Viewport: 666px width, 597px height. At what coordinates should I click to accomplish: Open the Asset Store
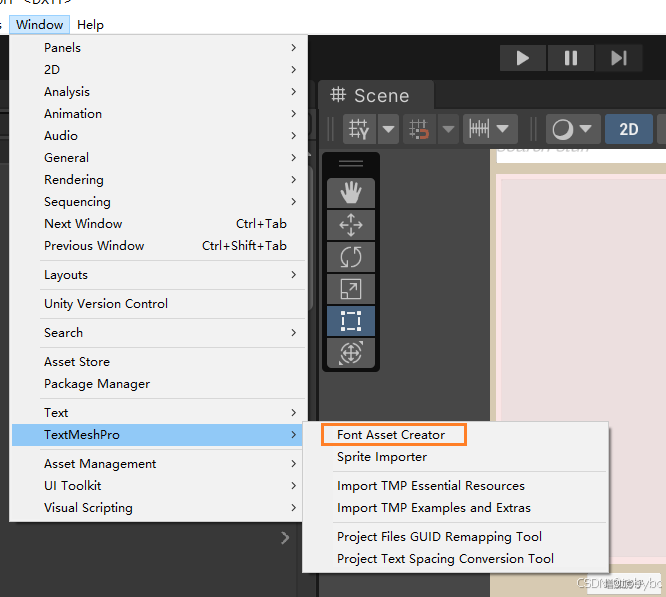click(x=159, y=362)
